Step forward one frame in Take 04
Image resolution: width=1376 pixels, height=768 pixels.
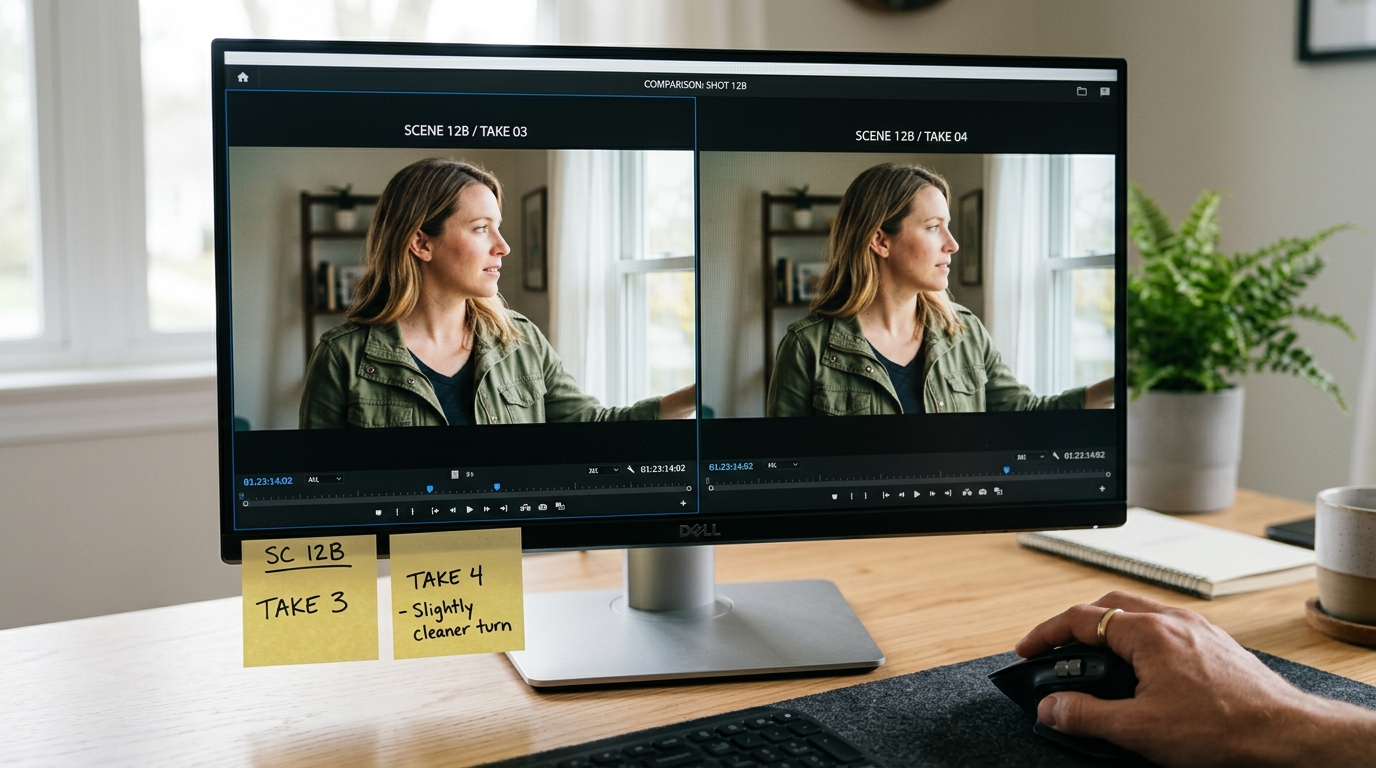(x=933, y=494)
